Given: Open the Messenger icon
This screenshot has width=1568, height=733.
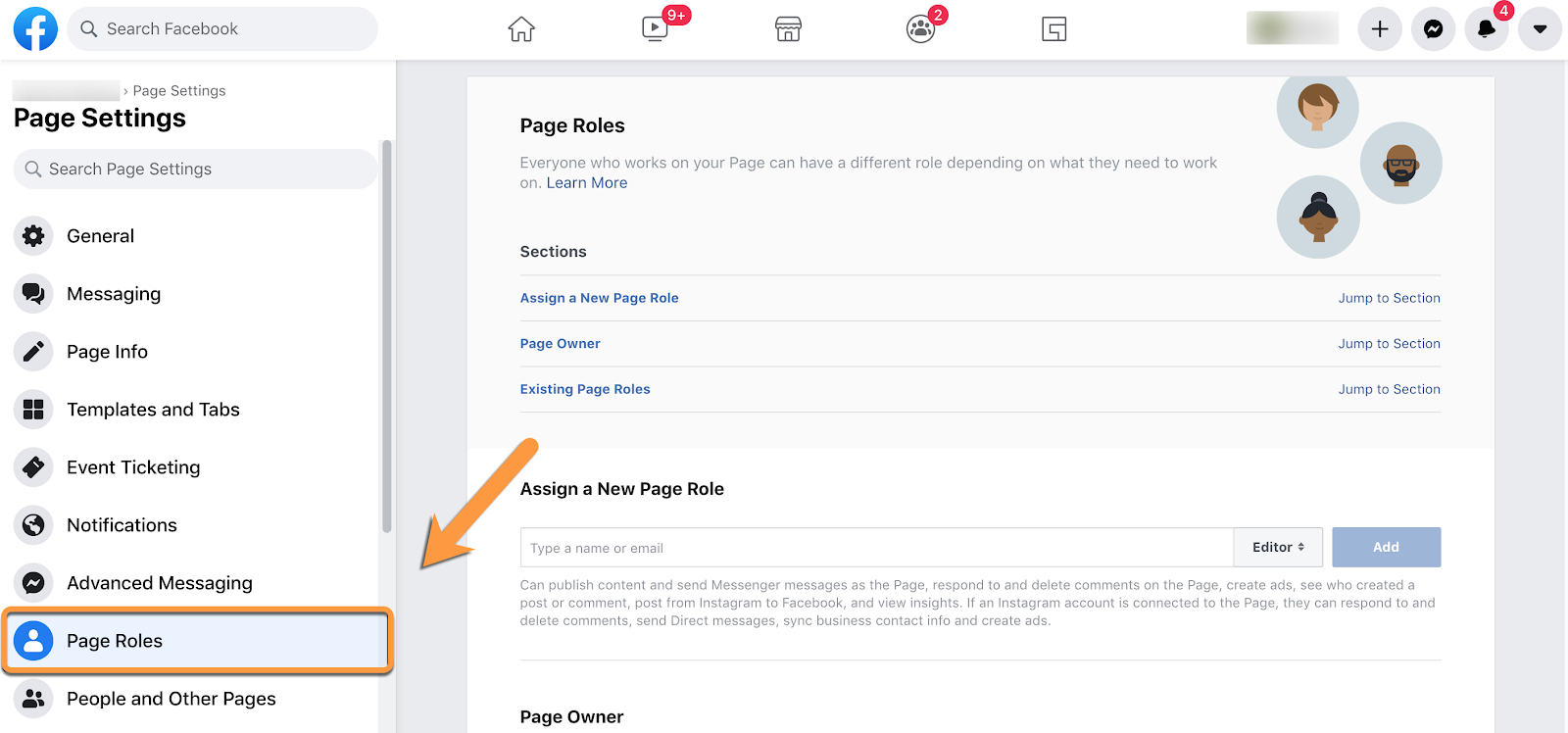Looking at the screenshot, I should coord(1433,29).
